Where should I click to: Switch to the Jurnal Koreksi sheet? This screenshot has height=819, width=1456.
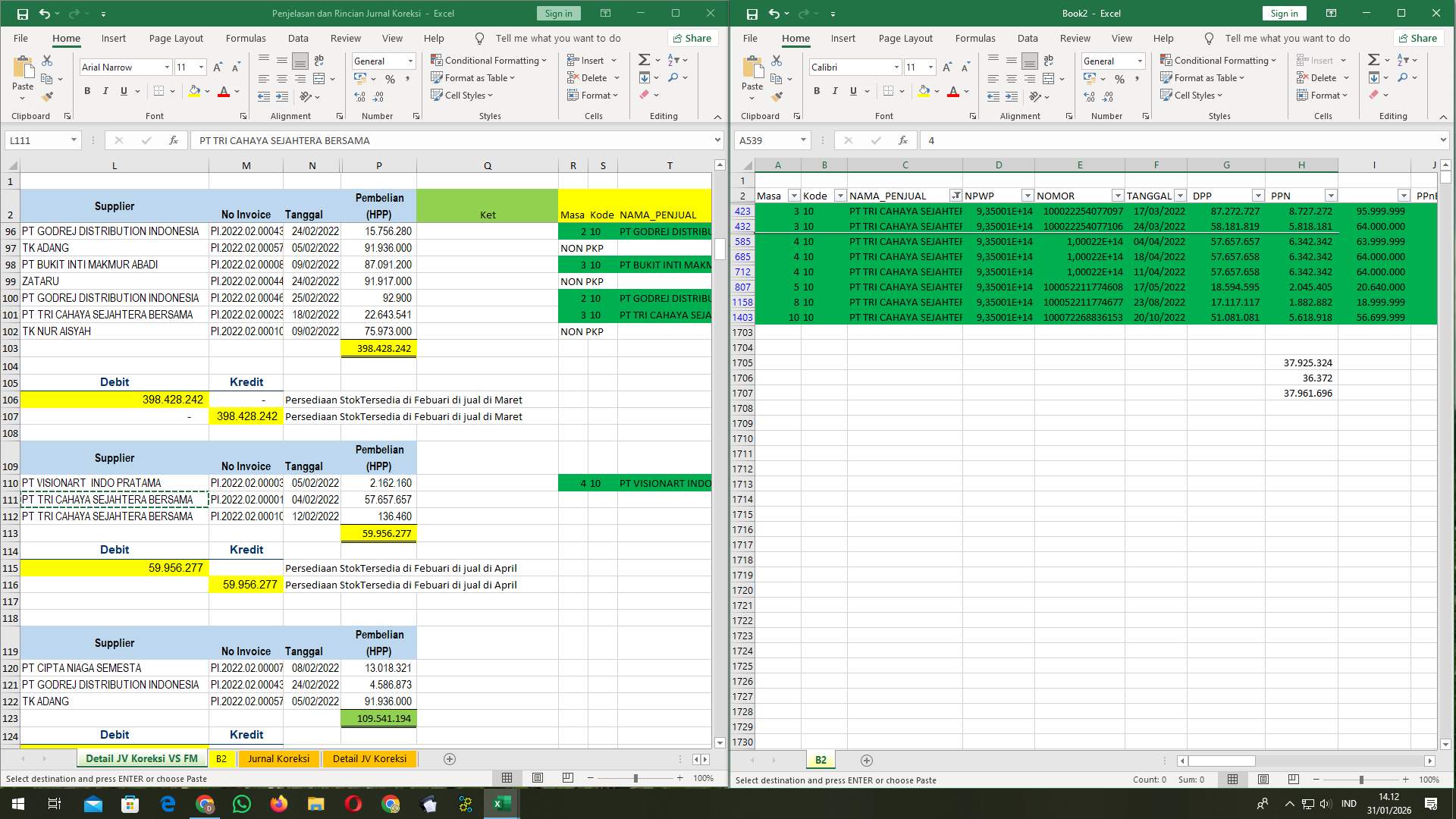(x=279, y=758)
